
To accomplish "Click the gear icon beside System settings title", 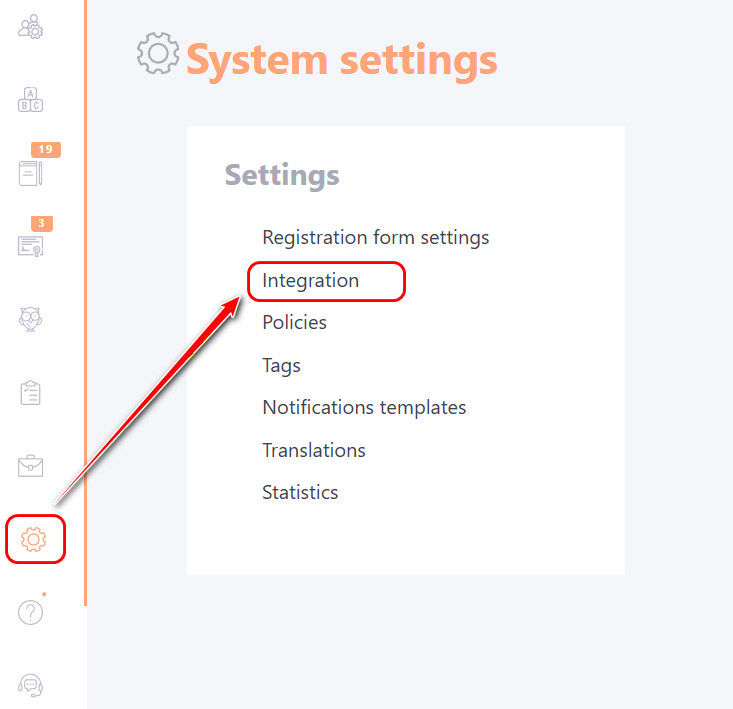I will pos(158,53).
